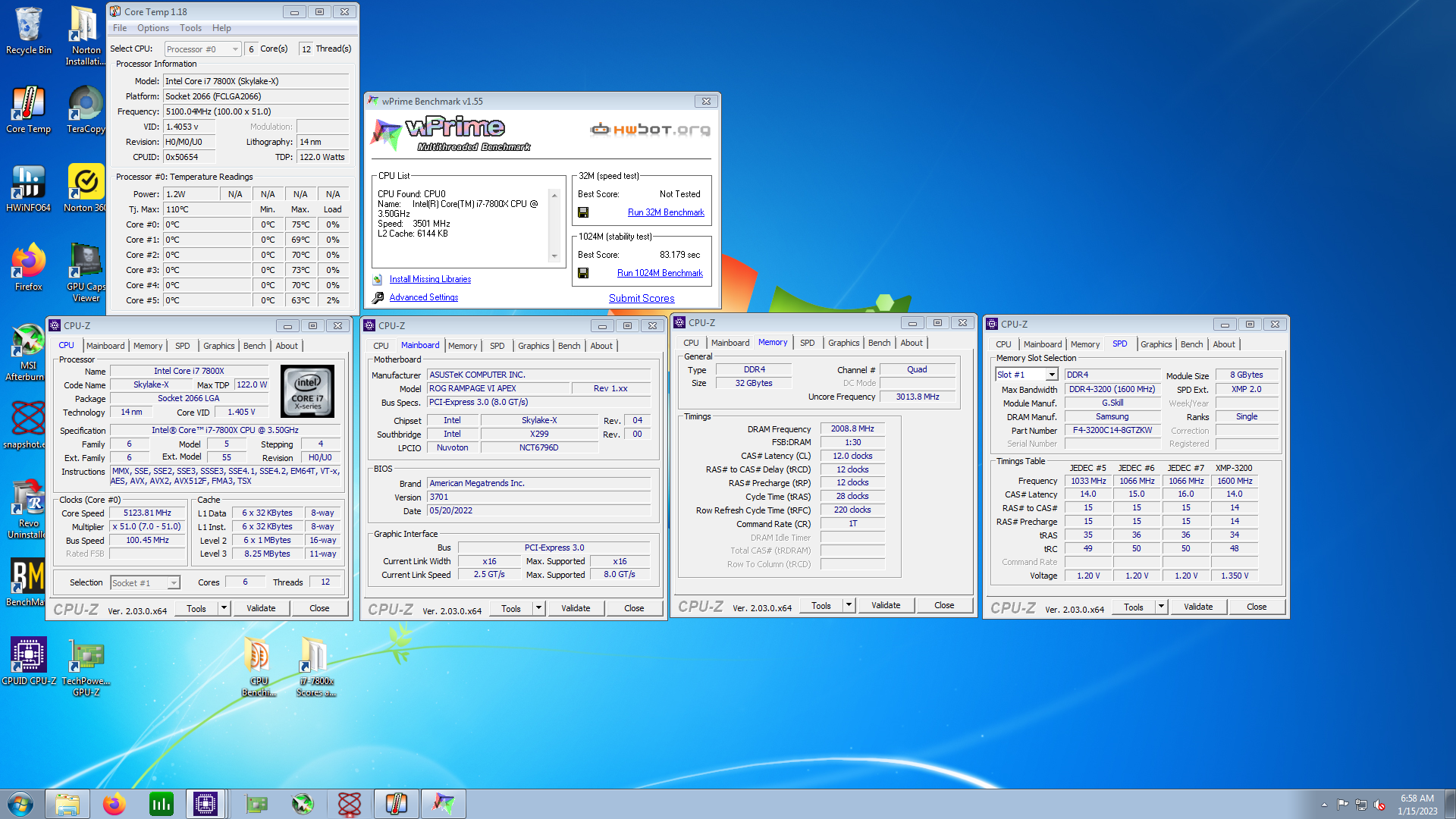Switch to Bench tab in CPU-Z CPU window
Screen dimensions: 1456x819
pos(254,346)
